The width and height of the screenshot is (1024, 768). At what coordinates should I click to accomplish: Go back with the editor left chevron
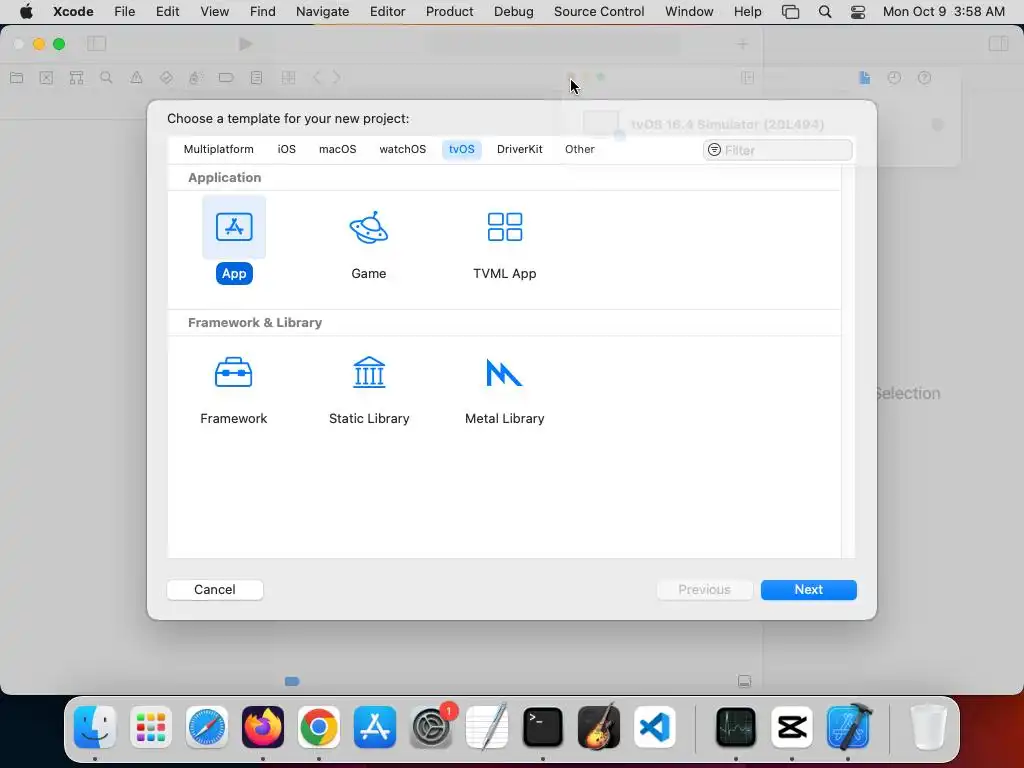pyautogui.click(x=317, y=78)
